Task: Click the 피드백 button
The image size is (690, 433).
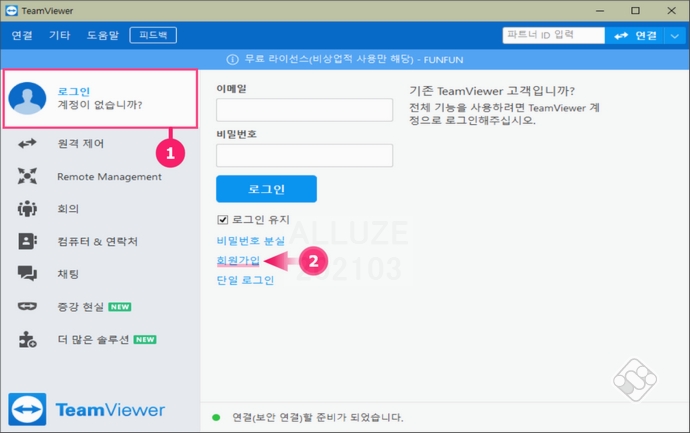Action: click(153, 35)
